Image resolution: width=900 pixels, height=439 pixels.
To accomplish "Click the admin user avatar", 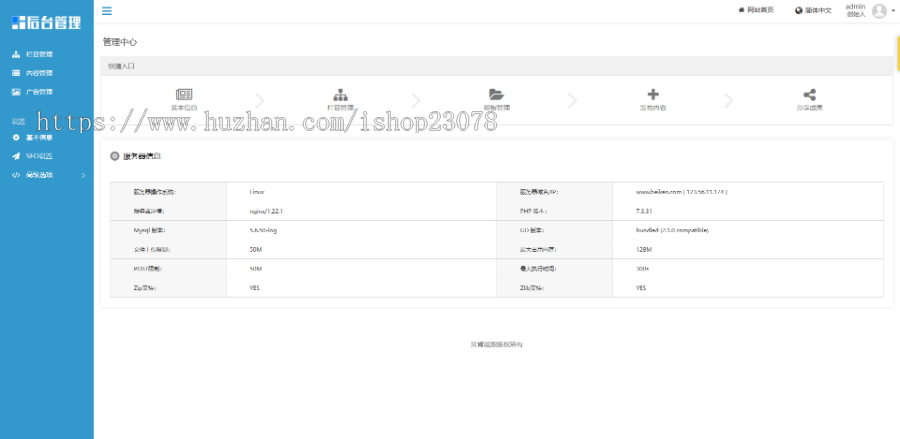I will click(x=879, y=10).
